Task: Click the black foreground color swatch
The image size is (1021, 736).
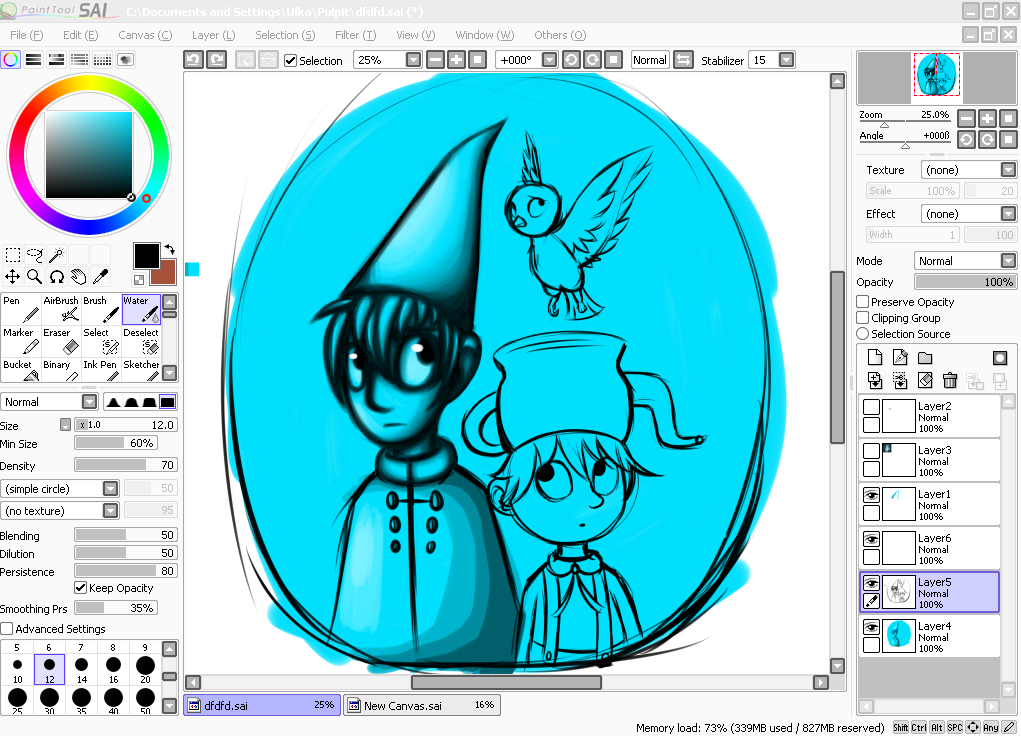Action: 147,256
